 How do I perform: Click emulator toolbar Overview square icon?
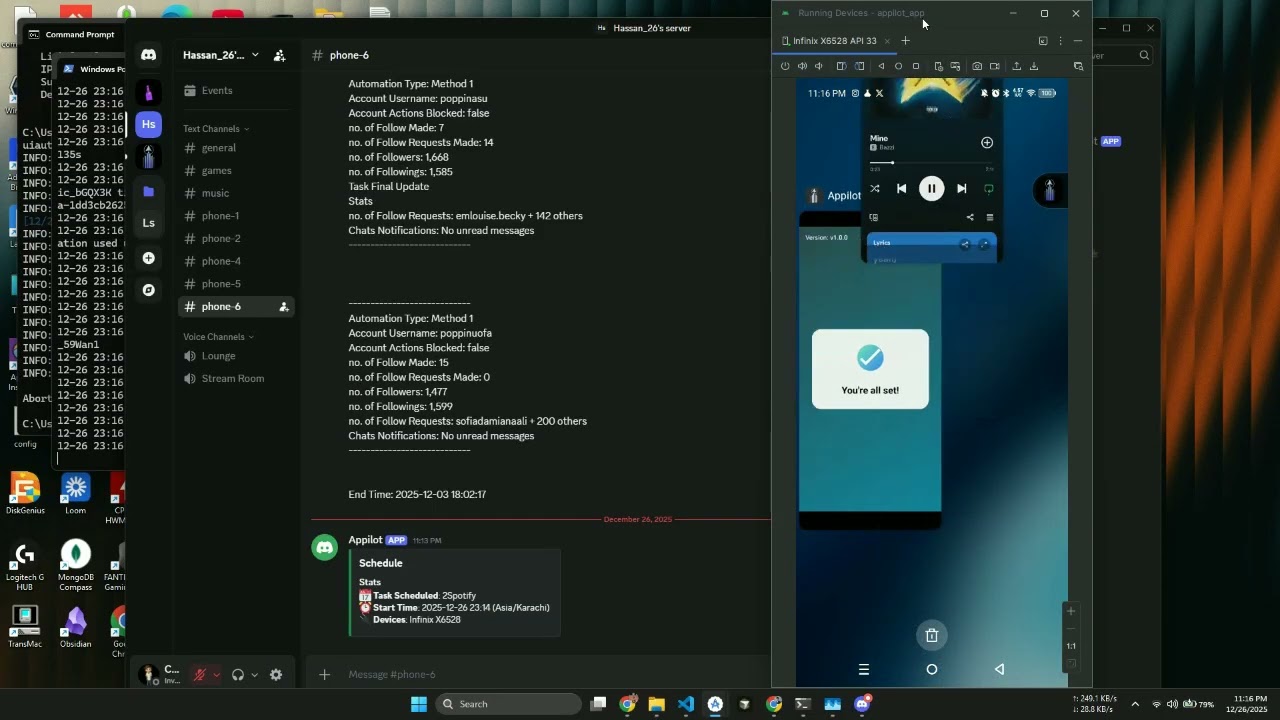click(x=915, y=66)
